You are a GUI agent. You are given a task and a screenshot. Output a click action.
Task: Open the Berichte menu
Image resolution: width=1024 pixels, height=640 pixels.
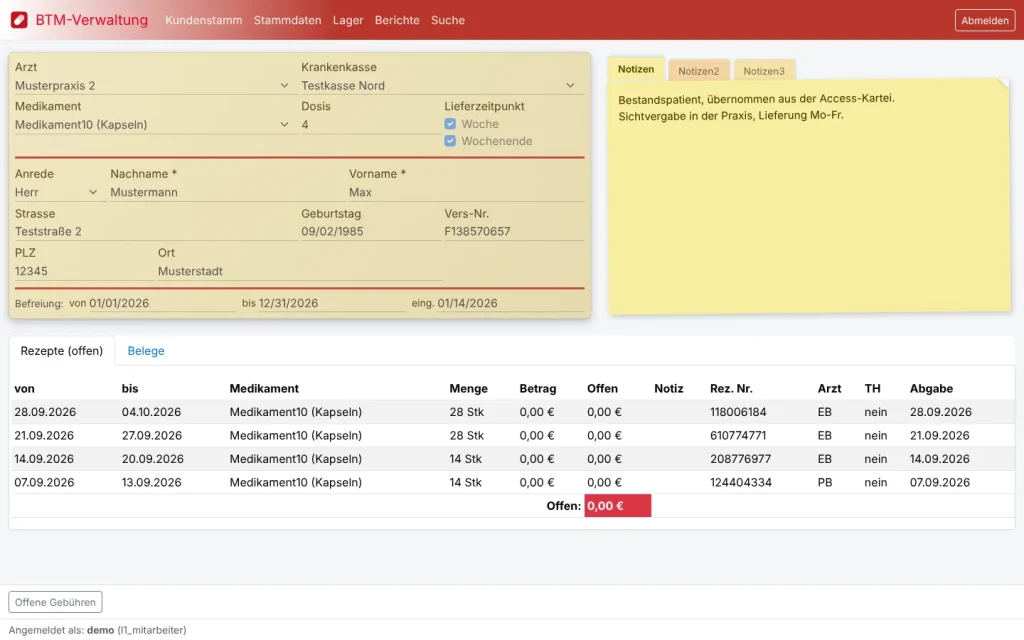(397, 20)
